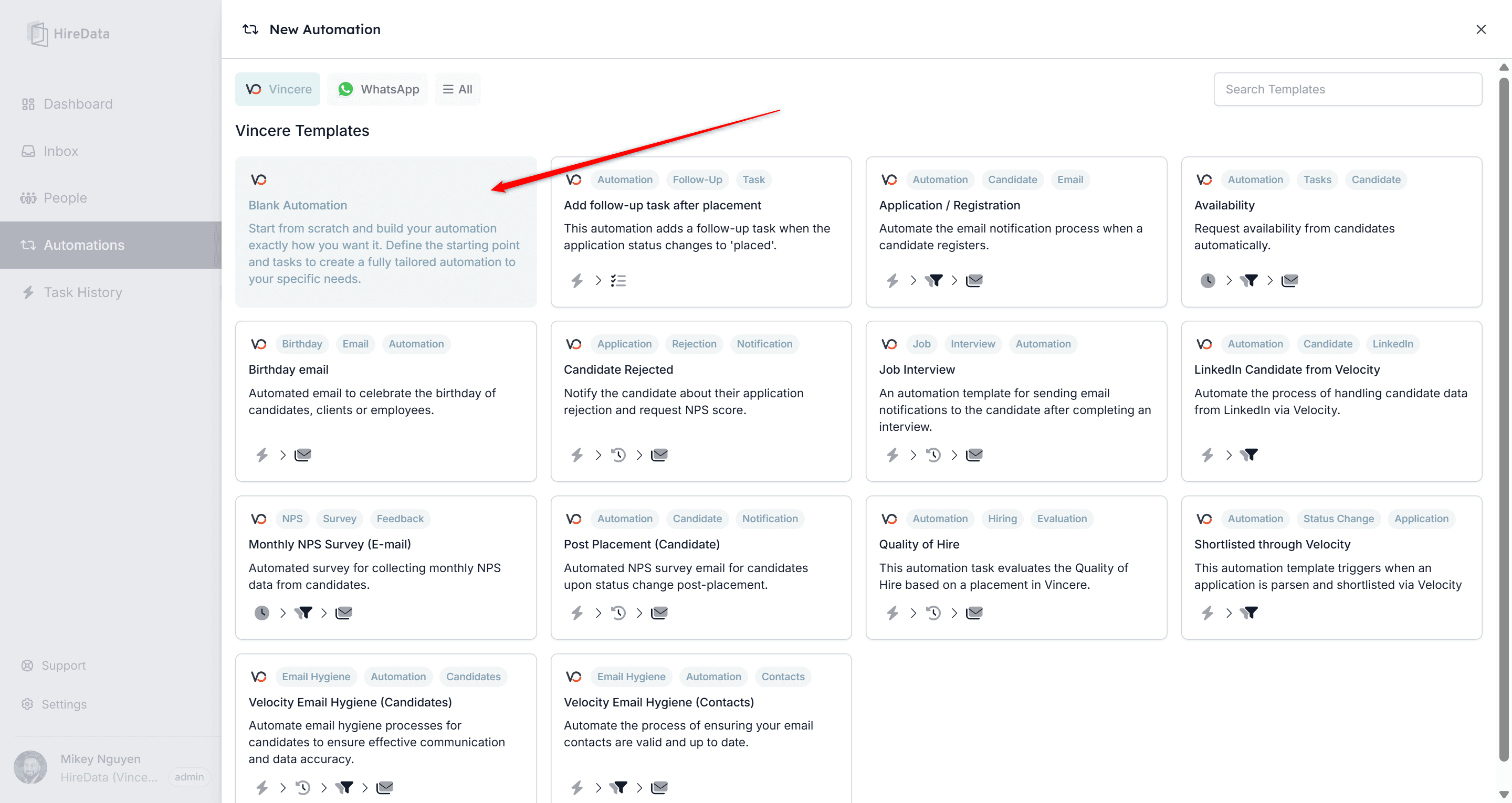Click the scroll down arrow
The height and width of the screenshot is (803, 1512).
(1504, 795)
